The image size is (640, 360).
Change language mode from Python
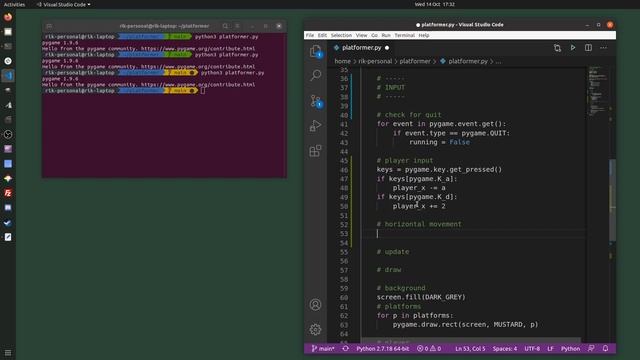click(570, 349)
